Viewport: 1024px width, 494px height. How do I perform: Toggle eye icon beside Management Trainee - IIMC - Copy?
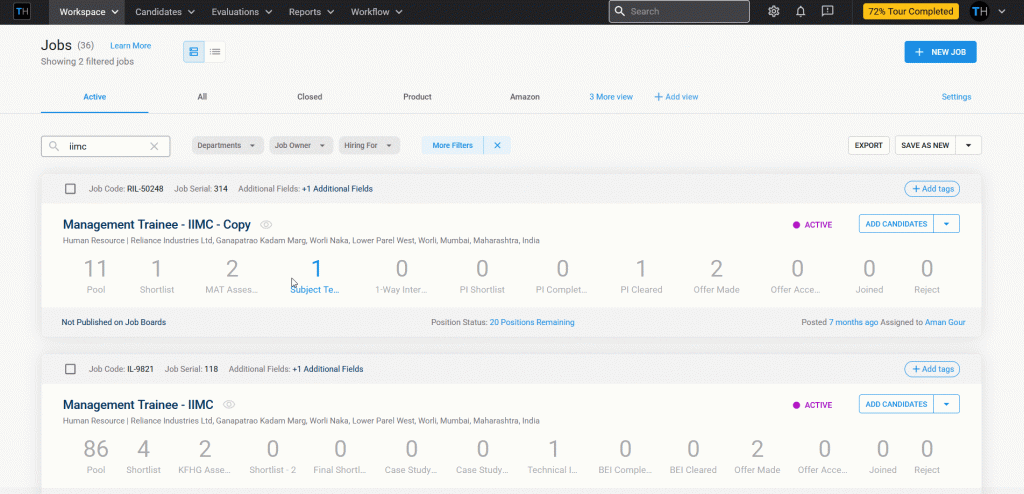point(266,225)
